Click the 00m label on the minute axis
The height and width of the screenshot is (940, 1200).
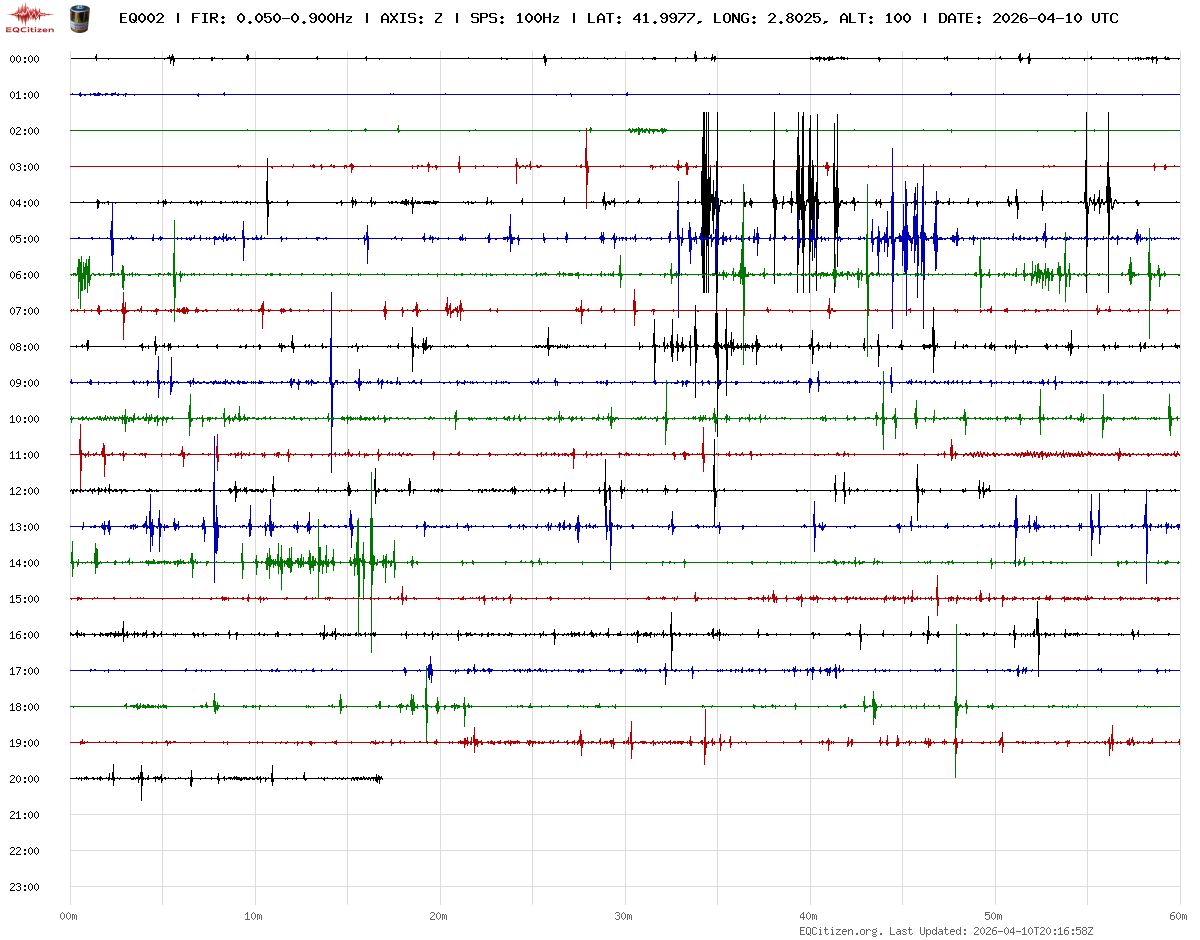[69, 916]
